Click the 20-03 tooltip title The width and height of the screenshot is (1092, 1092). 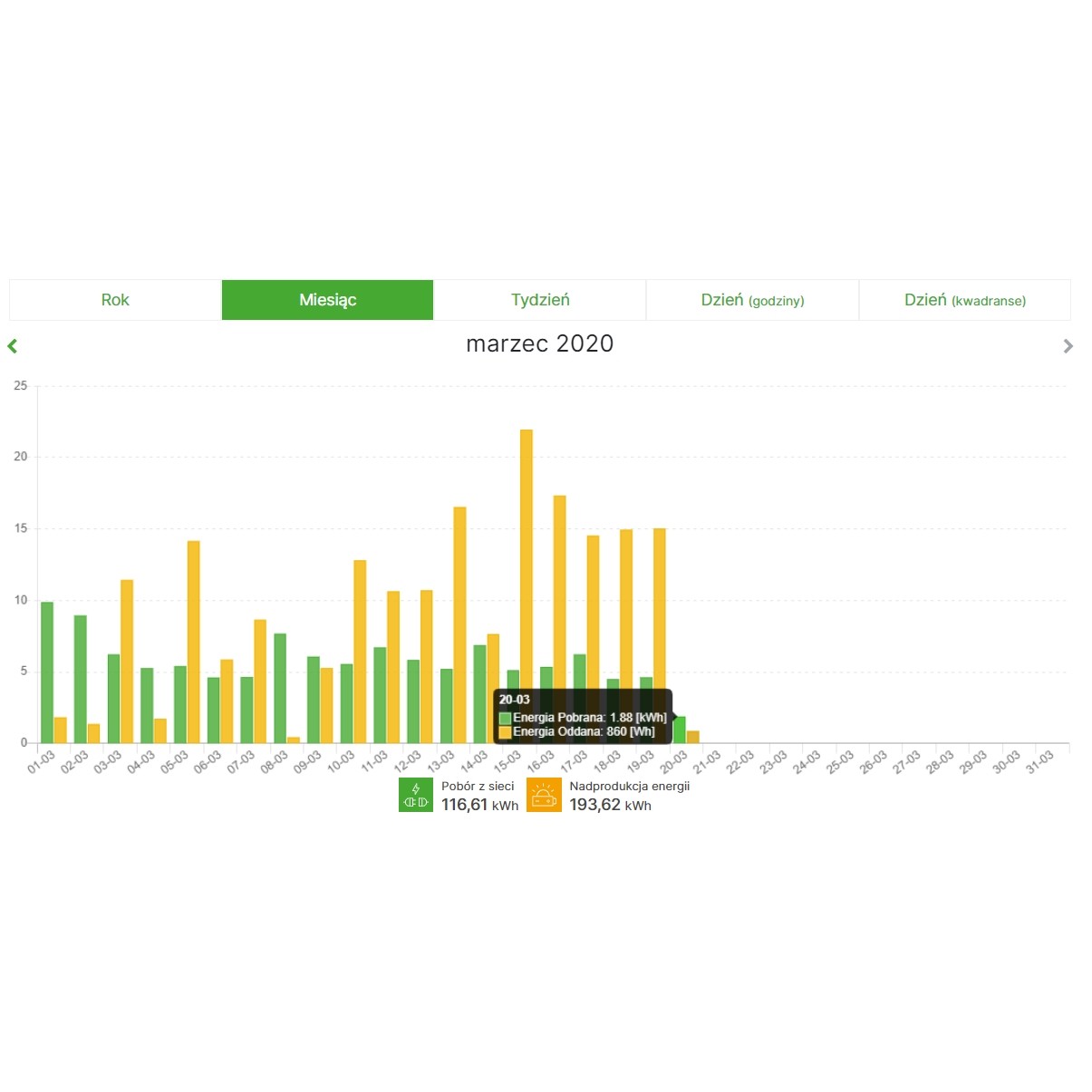coord(514,700)
